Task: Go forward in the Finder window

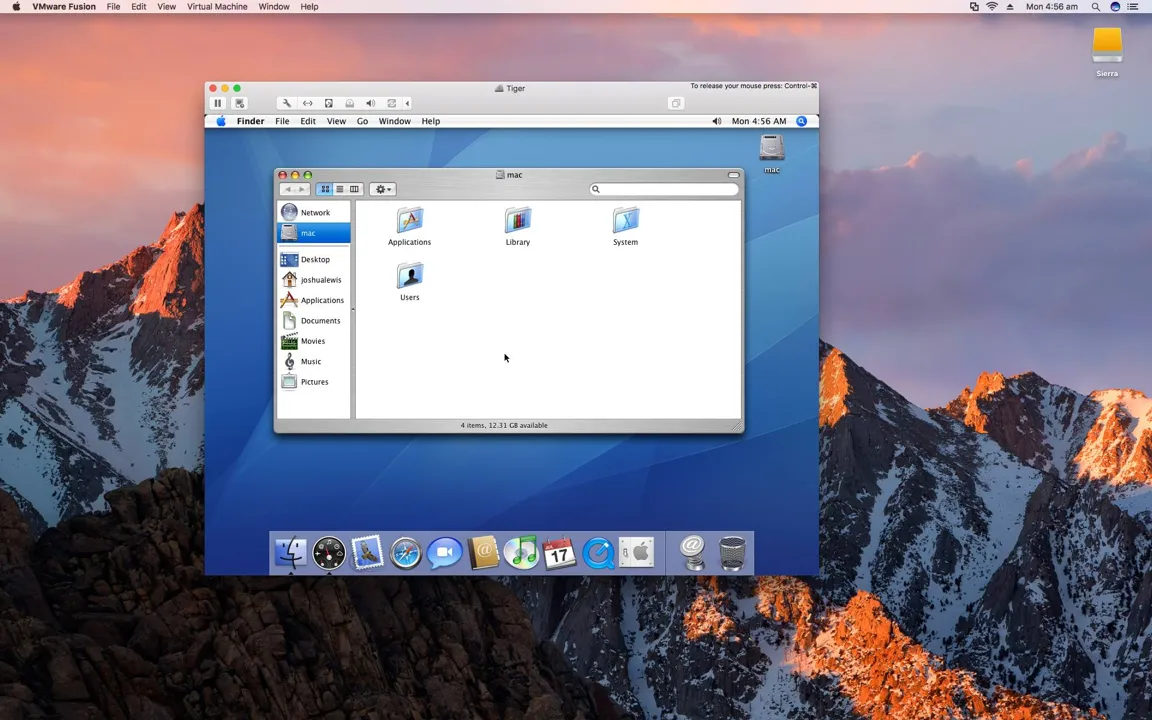Action: (302, 190)
